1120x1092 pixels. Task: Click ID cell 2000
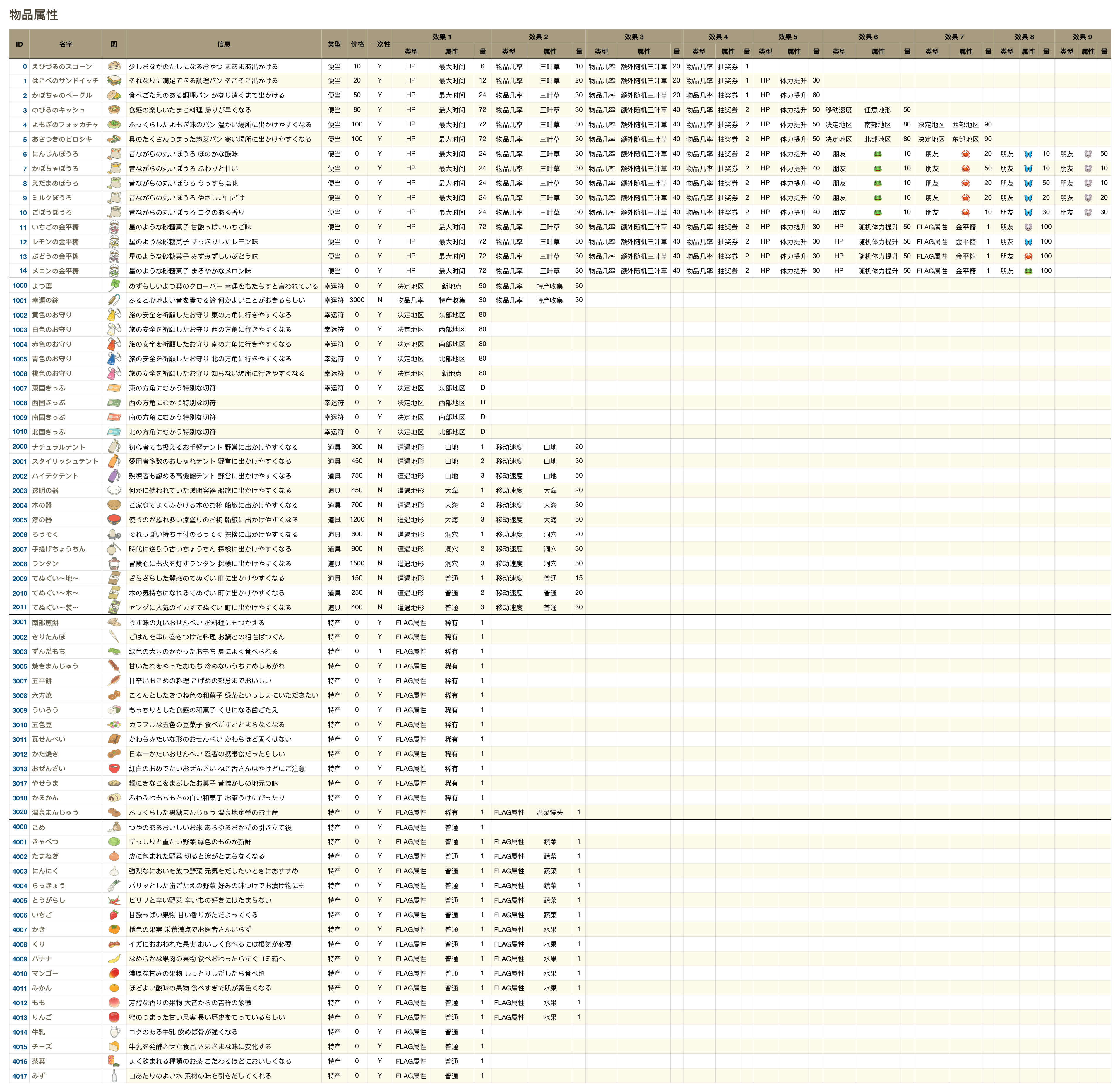20,447
